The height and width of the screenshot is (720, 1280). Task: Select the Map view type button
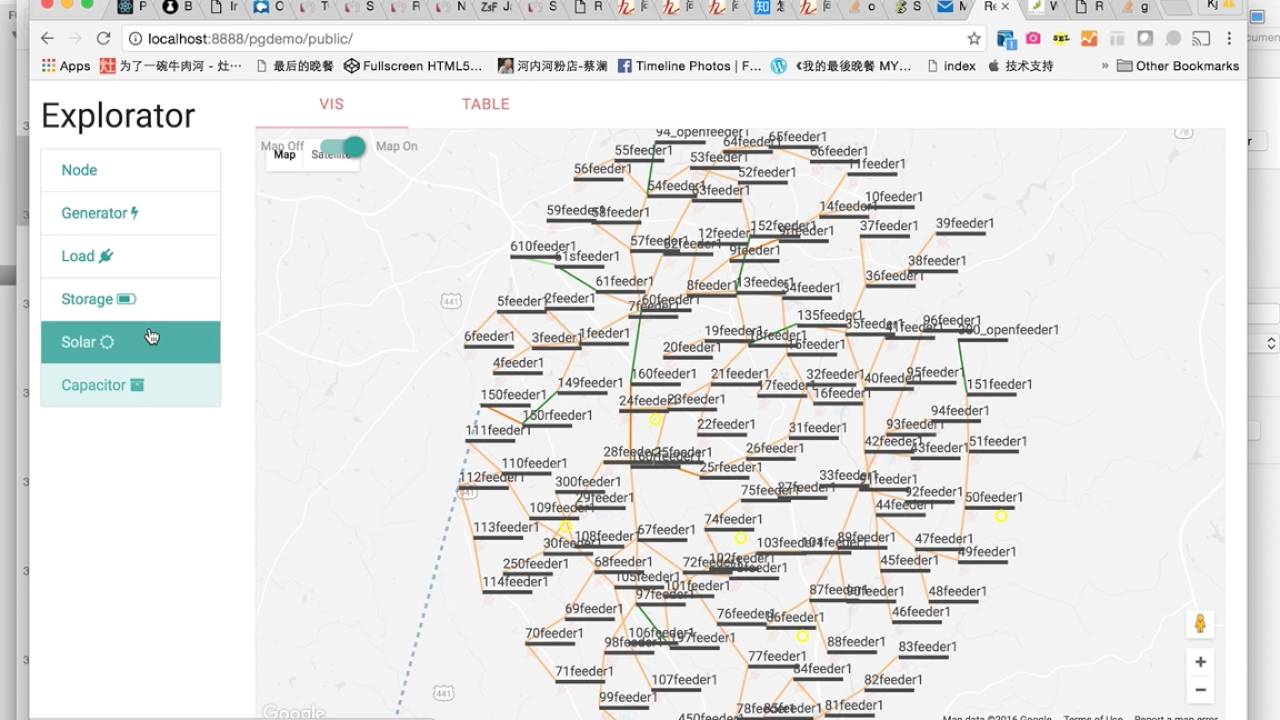285,155
